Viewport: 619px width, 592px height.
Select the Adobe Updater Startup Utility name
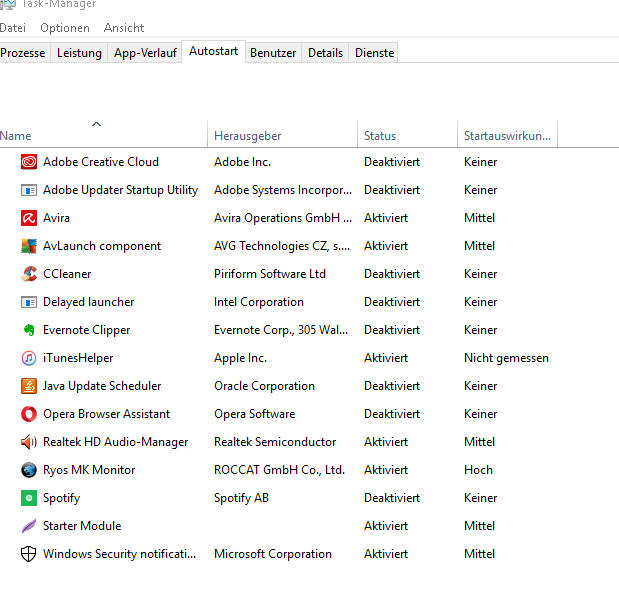120,190
